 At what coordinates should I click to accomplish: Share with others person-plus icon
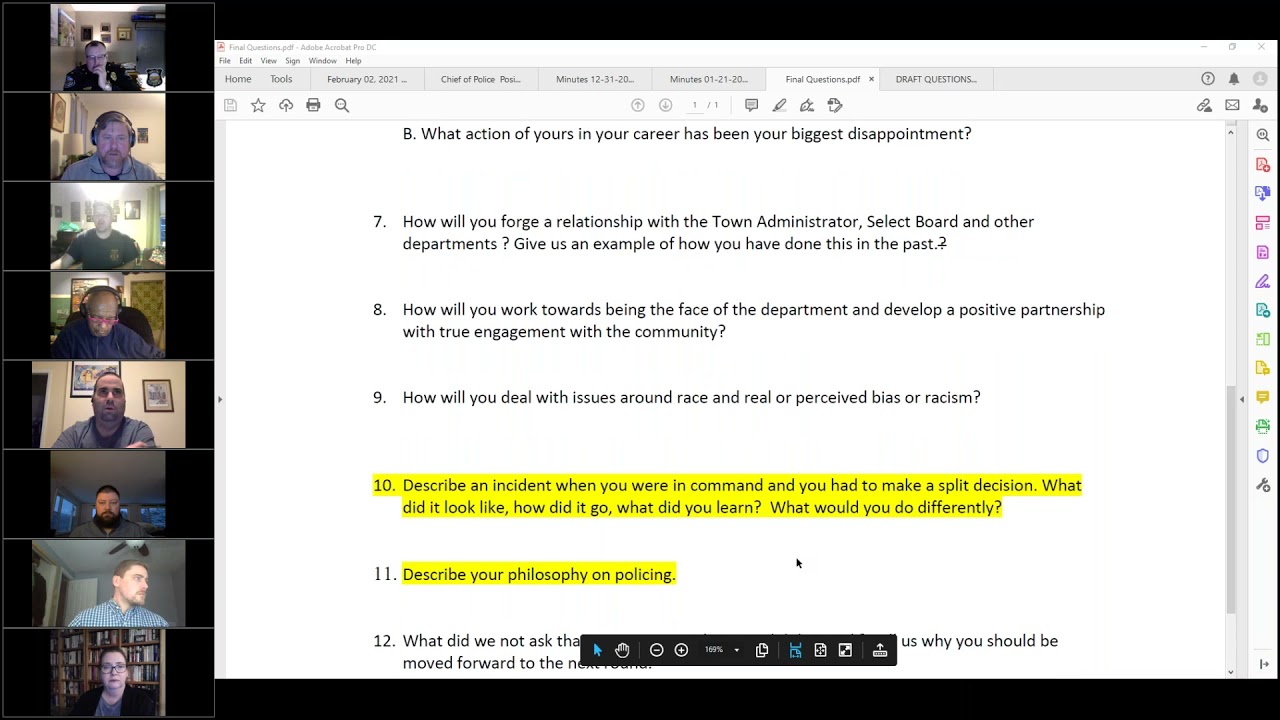(x=1260, y=105)
